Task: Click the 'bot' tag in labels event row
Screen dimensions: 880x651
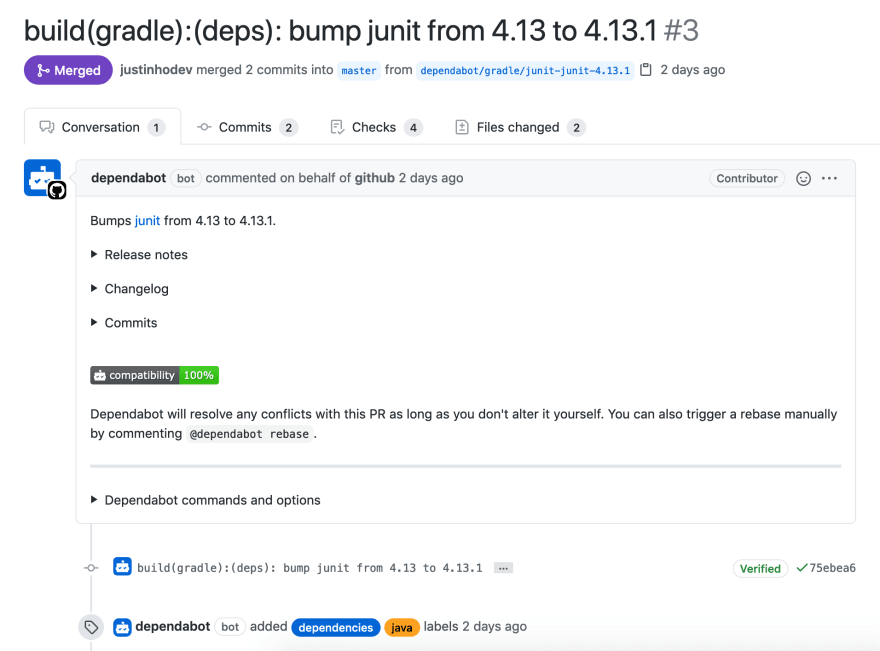Action: [230, 627]
